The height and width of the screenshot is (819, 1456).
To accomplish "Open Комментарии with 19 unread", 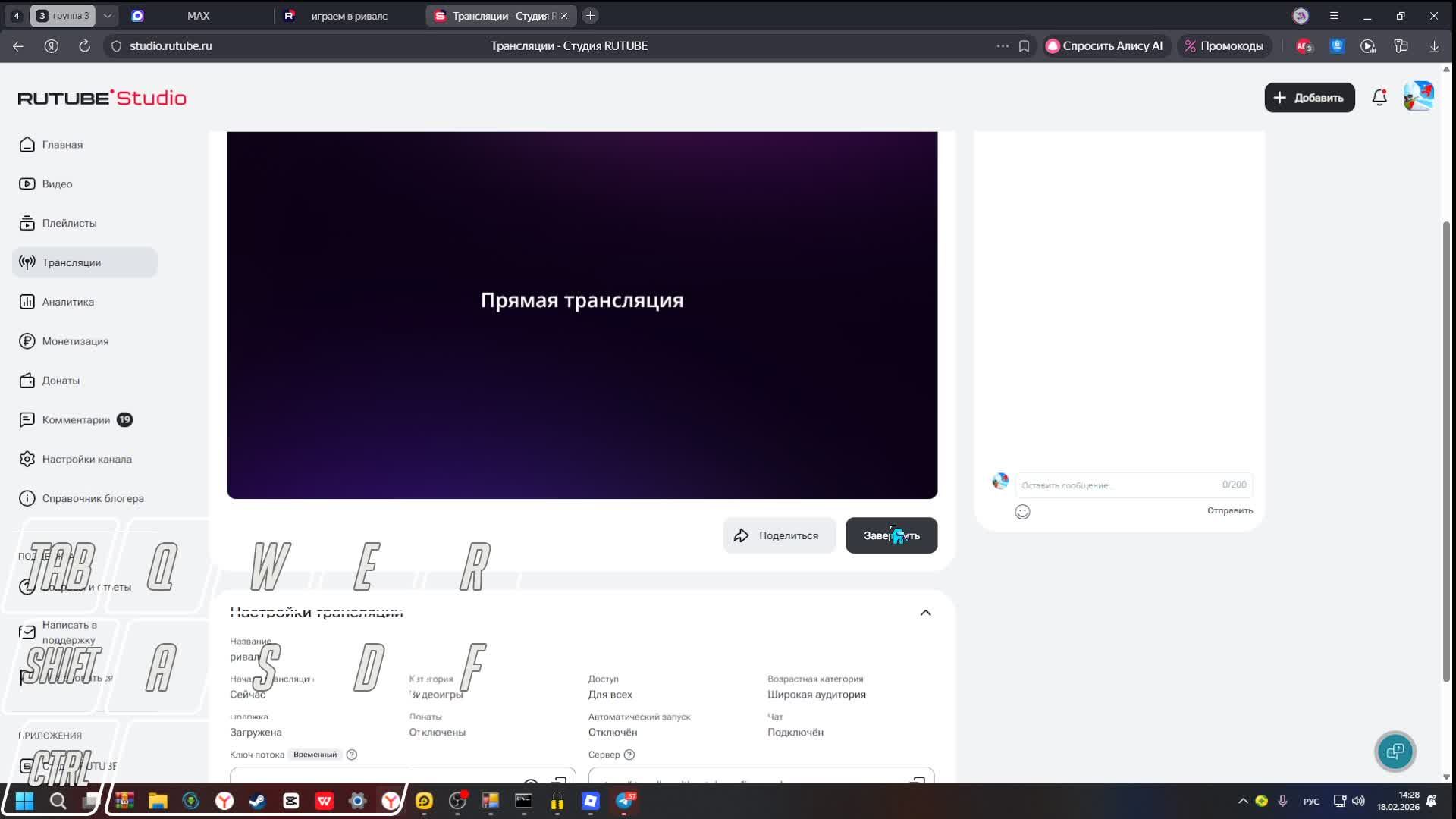I will click(76, 419).
